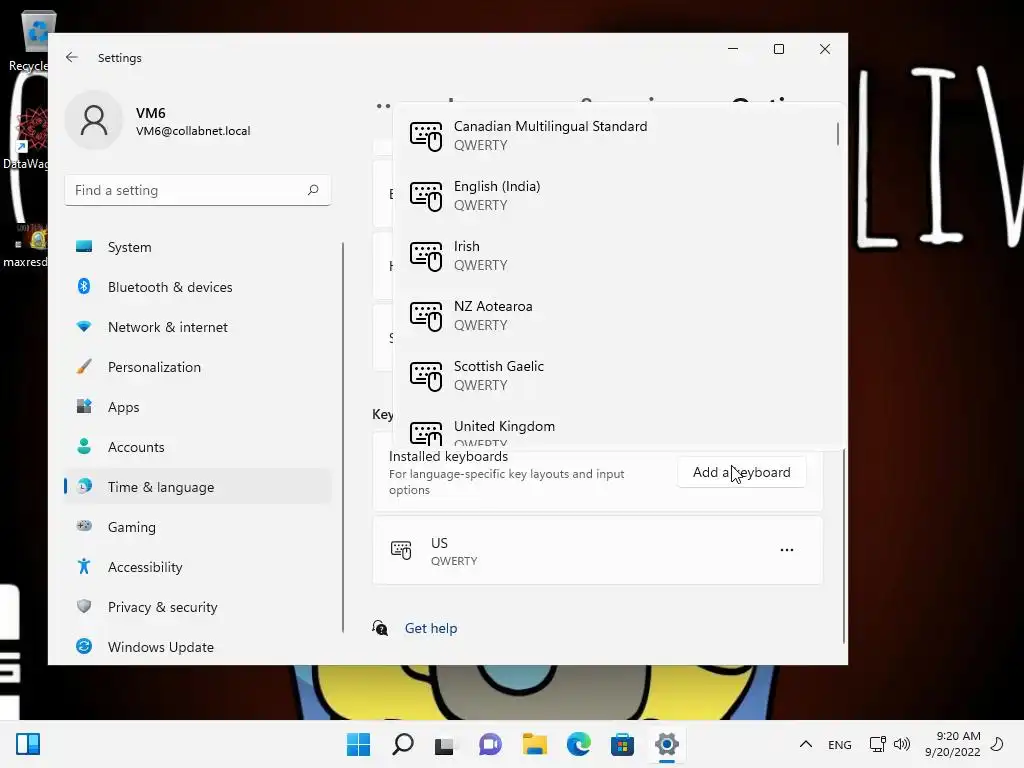Open the US keyboard more options menu

tap(787, 550)
